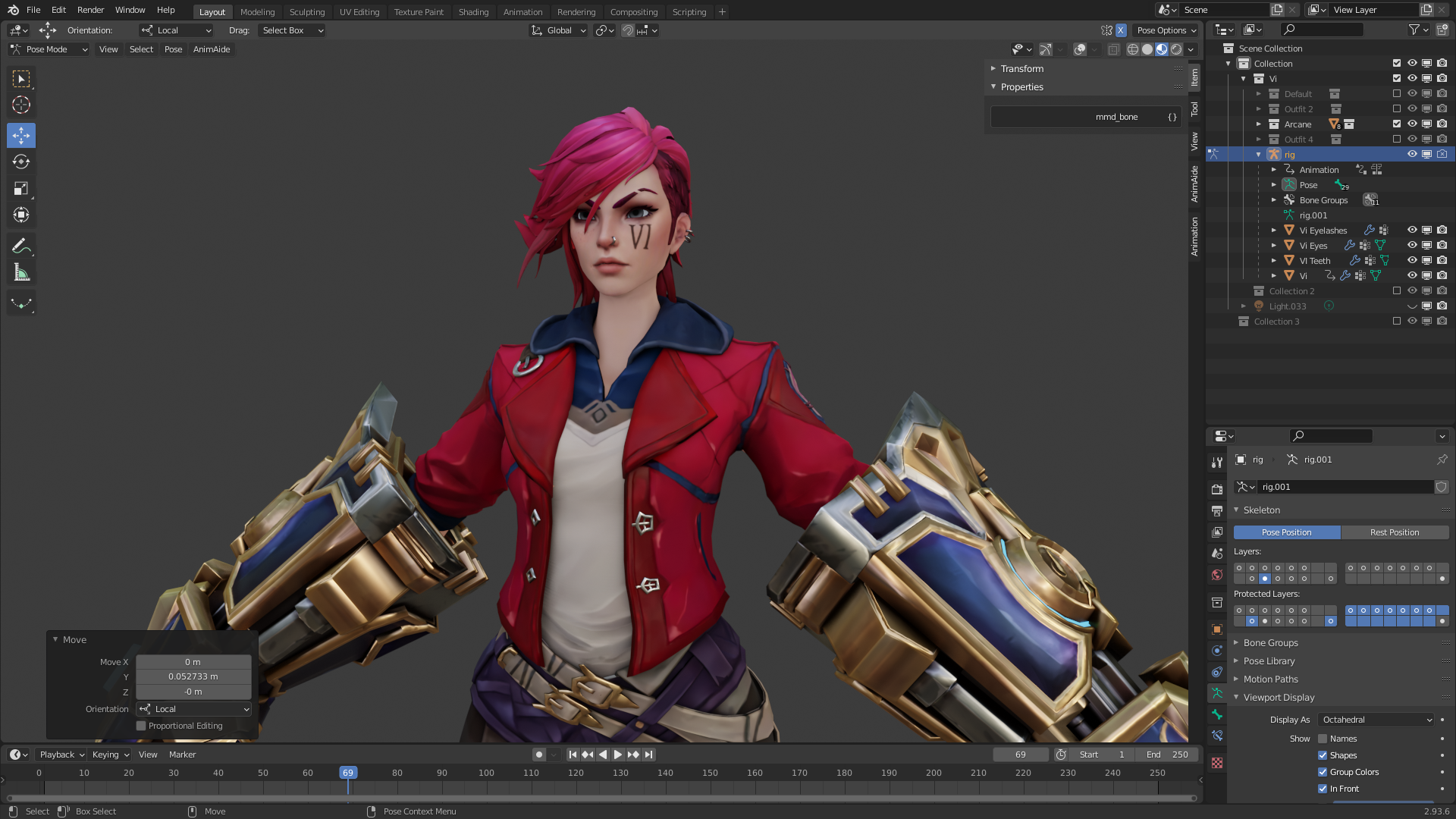The height and width of the screenshot is (819, 1456).
Task: Open the Pose menu in viewport header
Action: coord(174,49)
